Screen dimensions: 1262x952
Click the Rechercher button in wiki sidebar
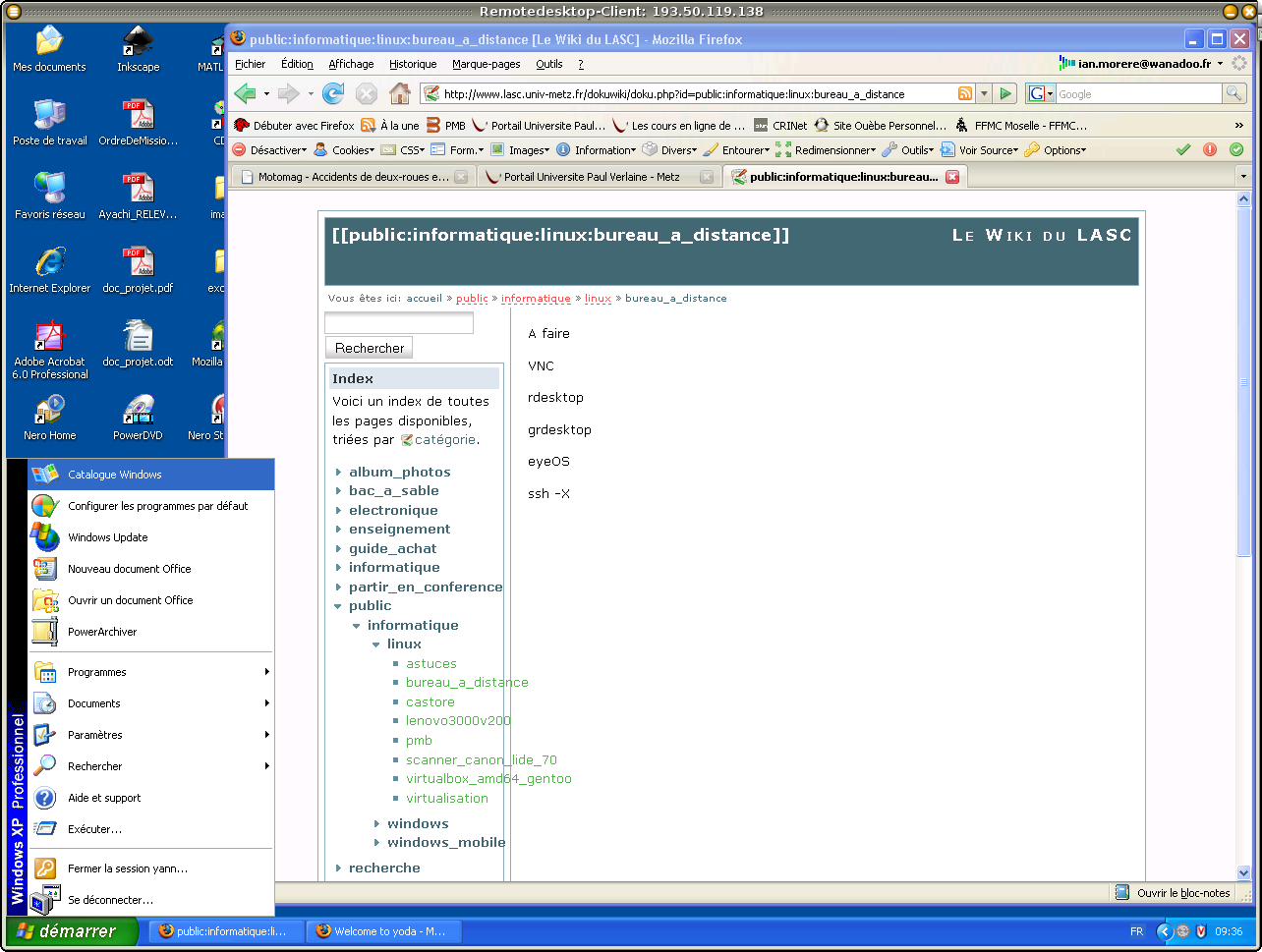pyautogui.click(x=369, y=348)
